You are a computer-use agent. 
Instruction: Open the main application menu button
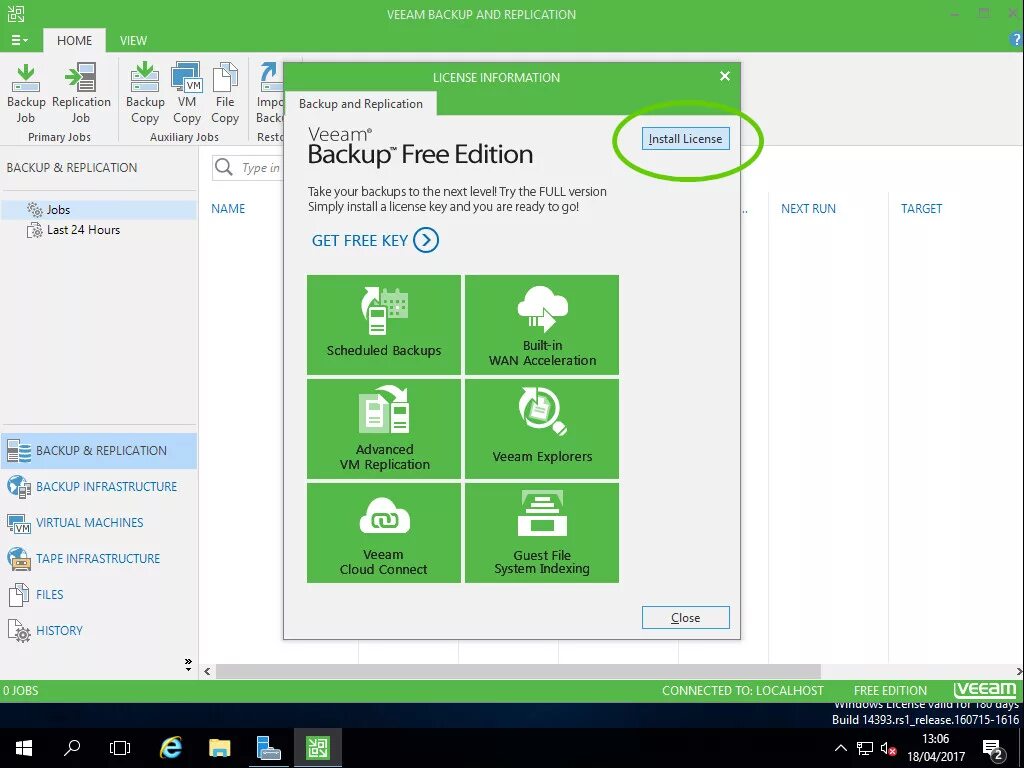(20, 40)
